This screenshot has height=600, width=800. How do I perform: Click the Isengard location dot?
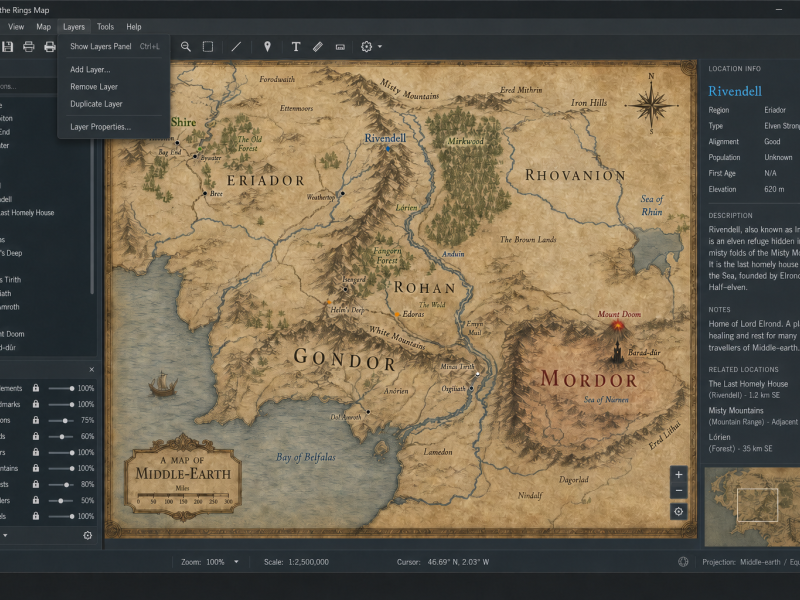pyautogui.click(x=345, y=289)
